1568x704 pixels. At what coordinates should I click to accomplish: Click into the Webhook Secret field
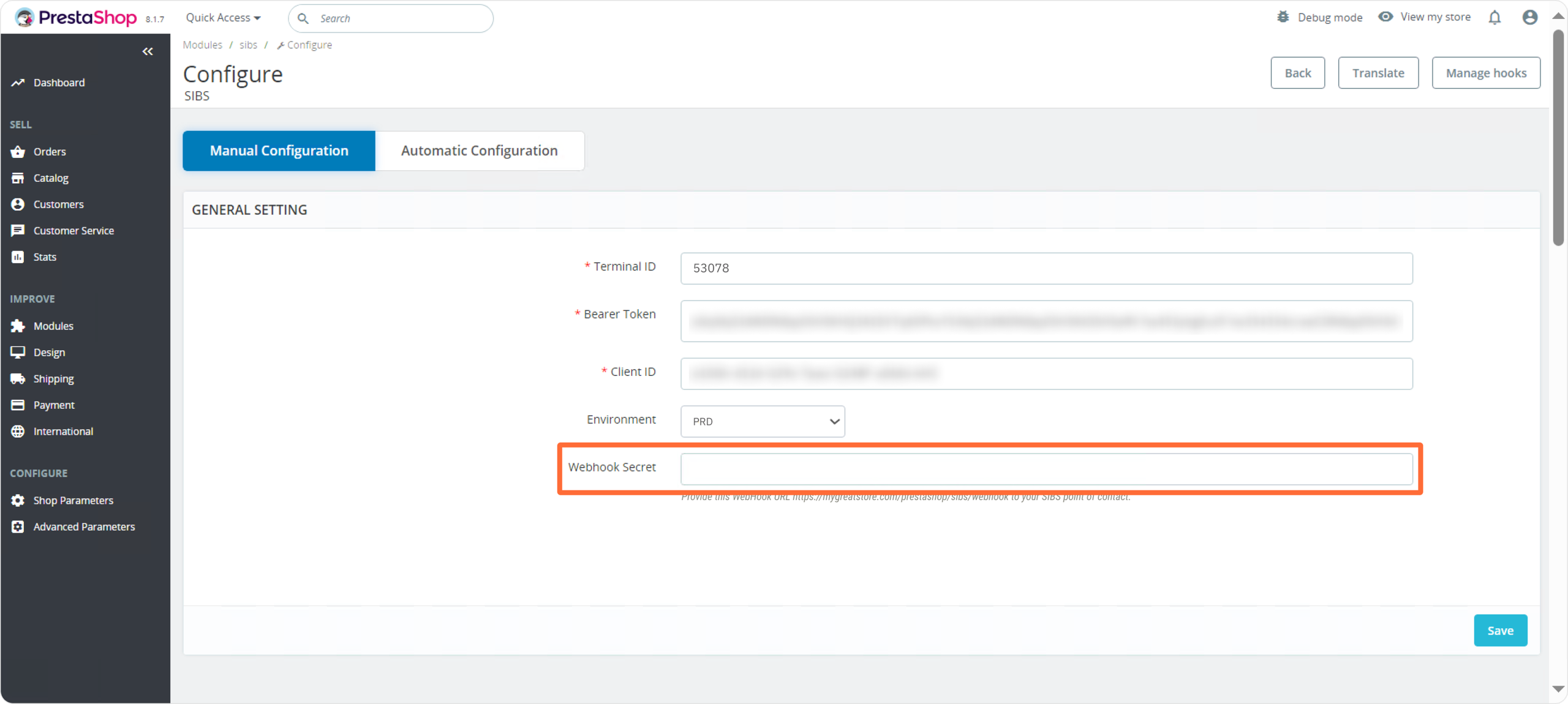click(x=1046, y=469)
